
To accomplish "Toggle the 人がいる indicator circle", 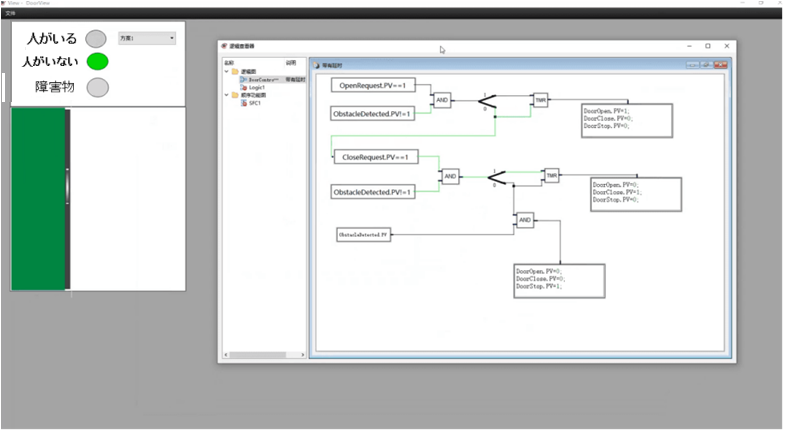I will pos(96,39).
